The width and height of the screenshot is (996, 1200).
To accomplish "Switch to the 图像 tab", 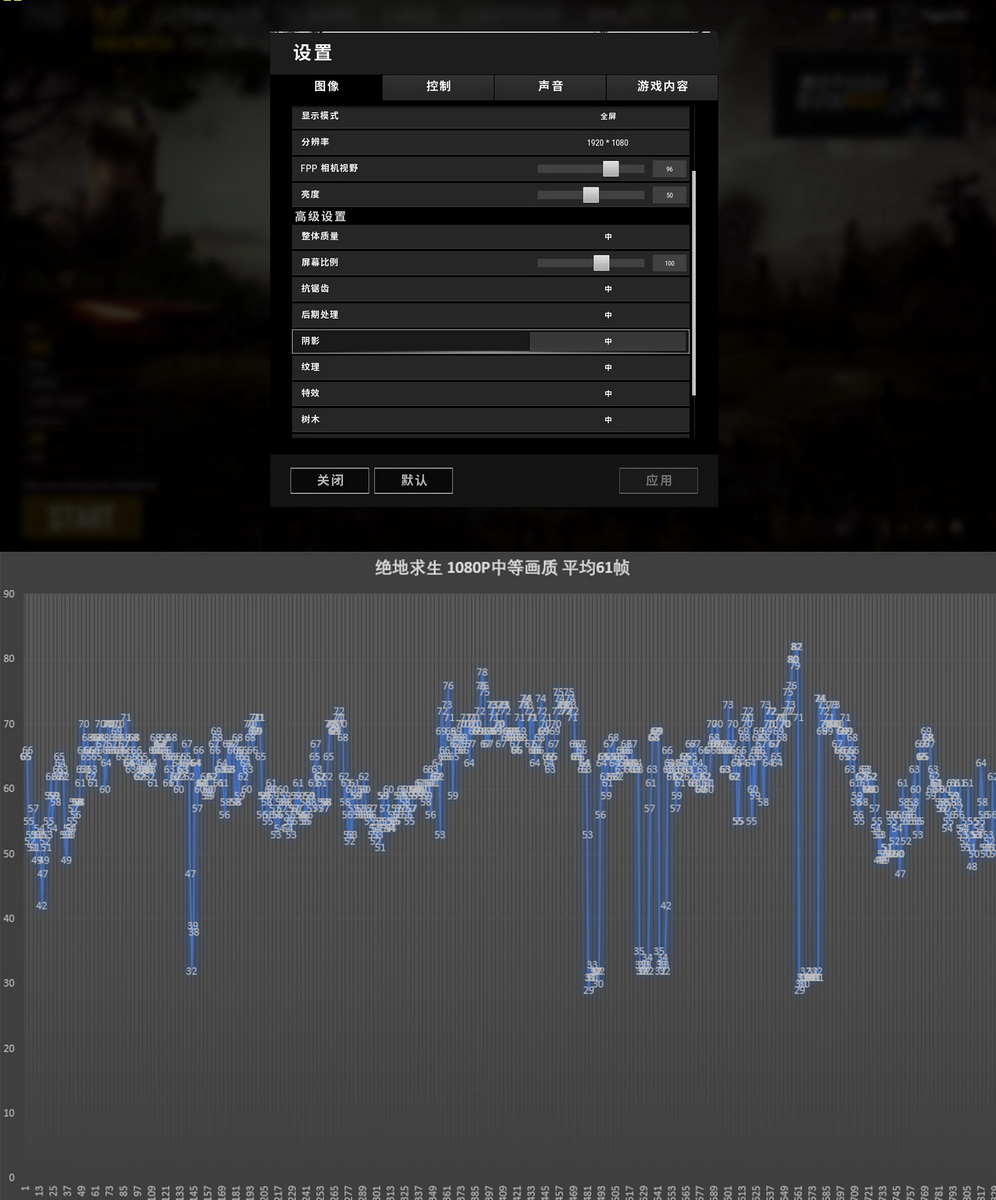I will pos(326,87).
